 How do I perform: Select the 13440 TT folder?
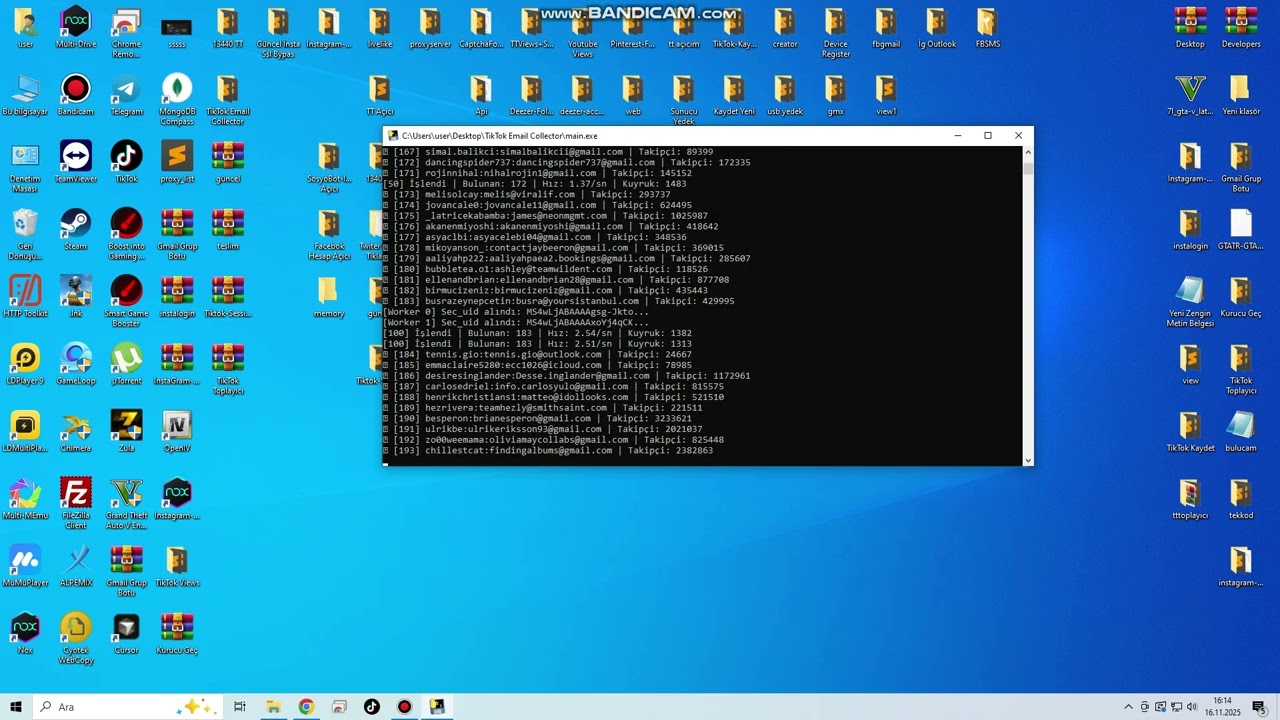pos(228,29)
